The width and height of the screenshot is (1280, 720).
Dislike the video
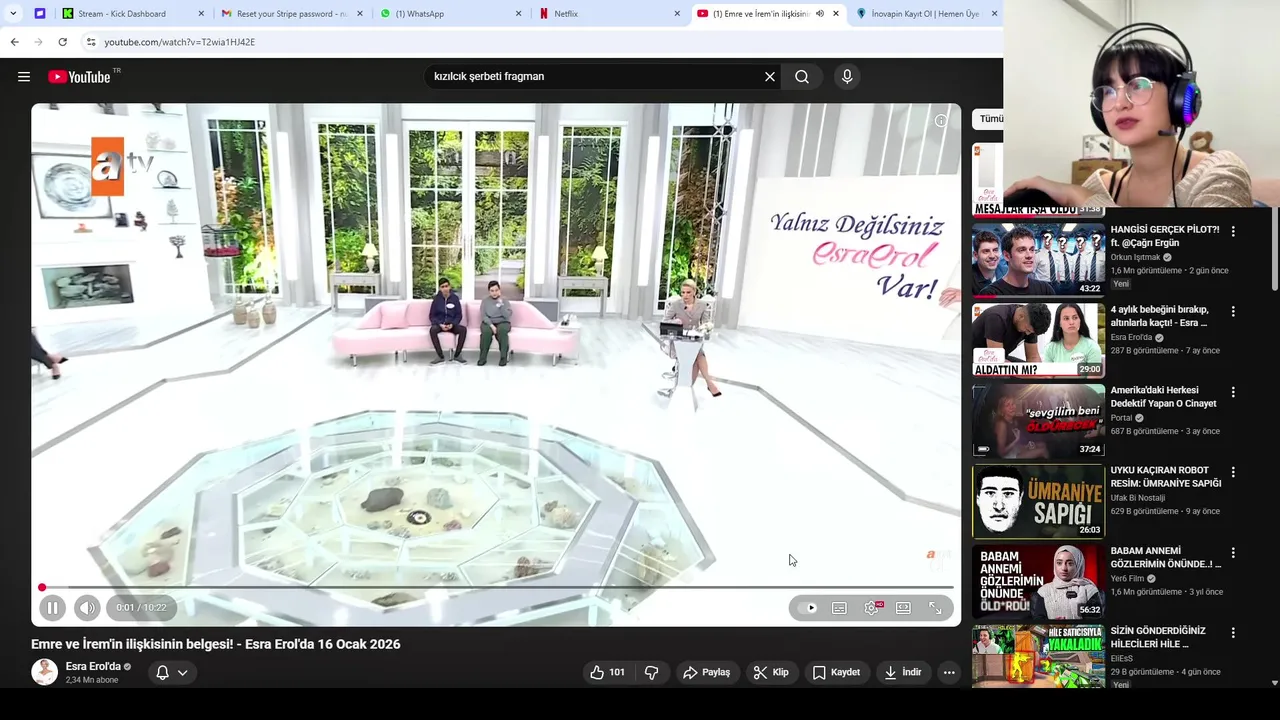click(x=652, y=673)
